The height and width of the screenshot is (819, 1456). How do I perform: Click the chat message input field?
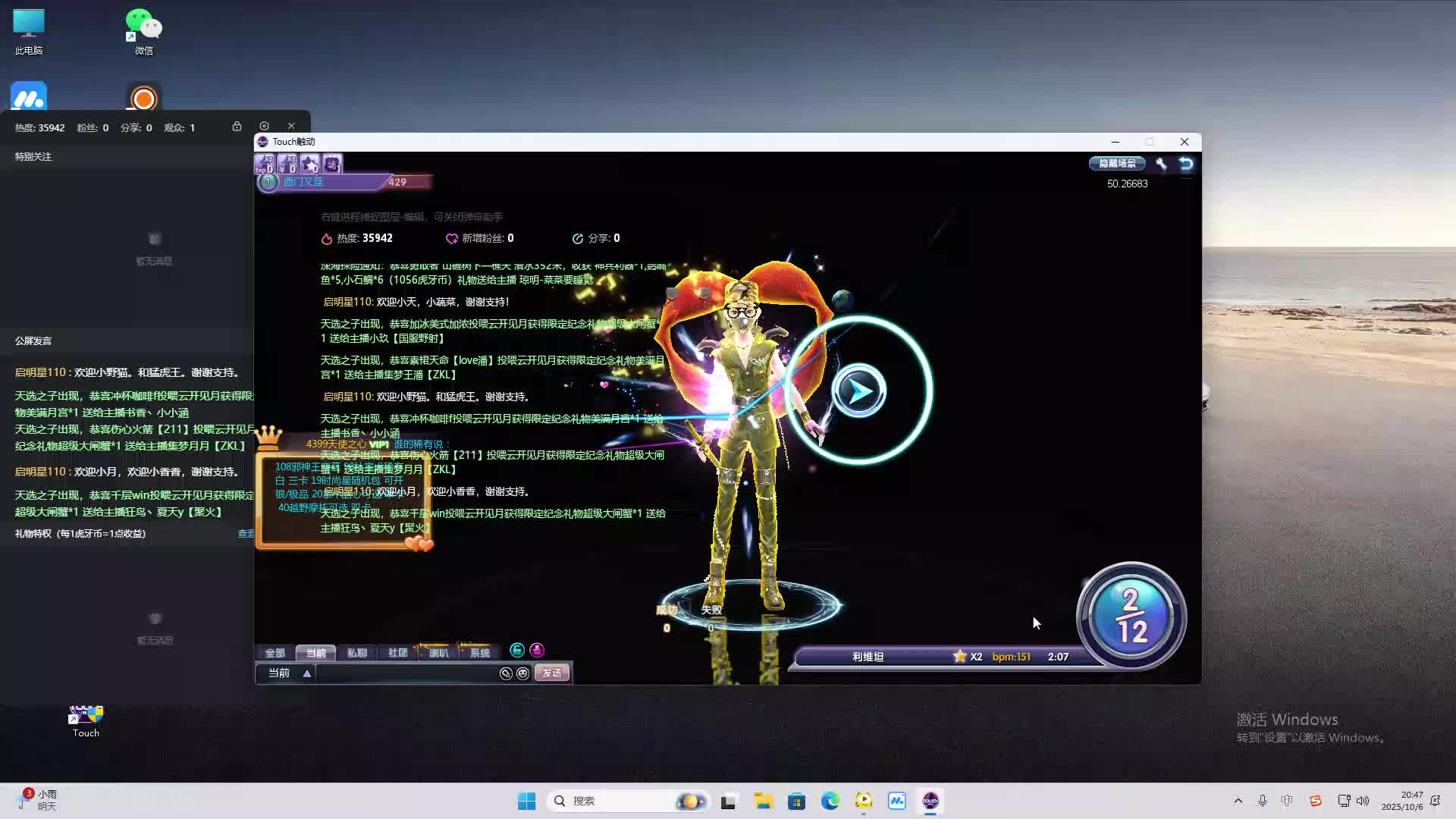406,673
